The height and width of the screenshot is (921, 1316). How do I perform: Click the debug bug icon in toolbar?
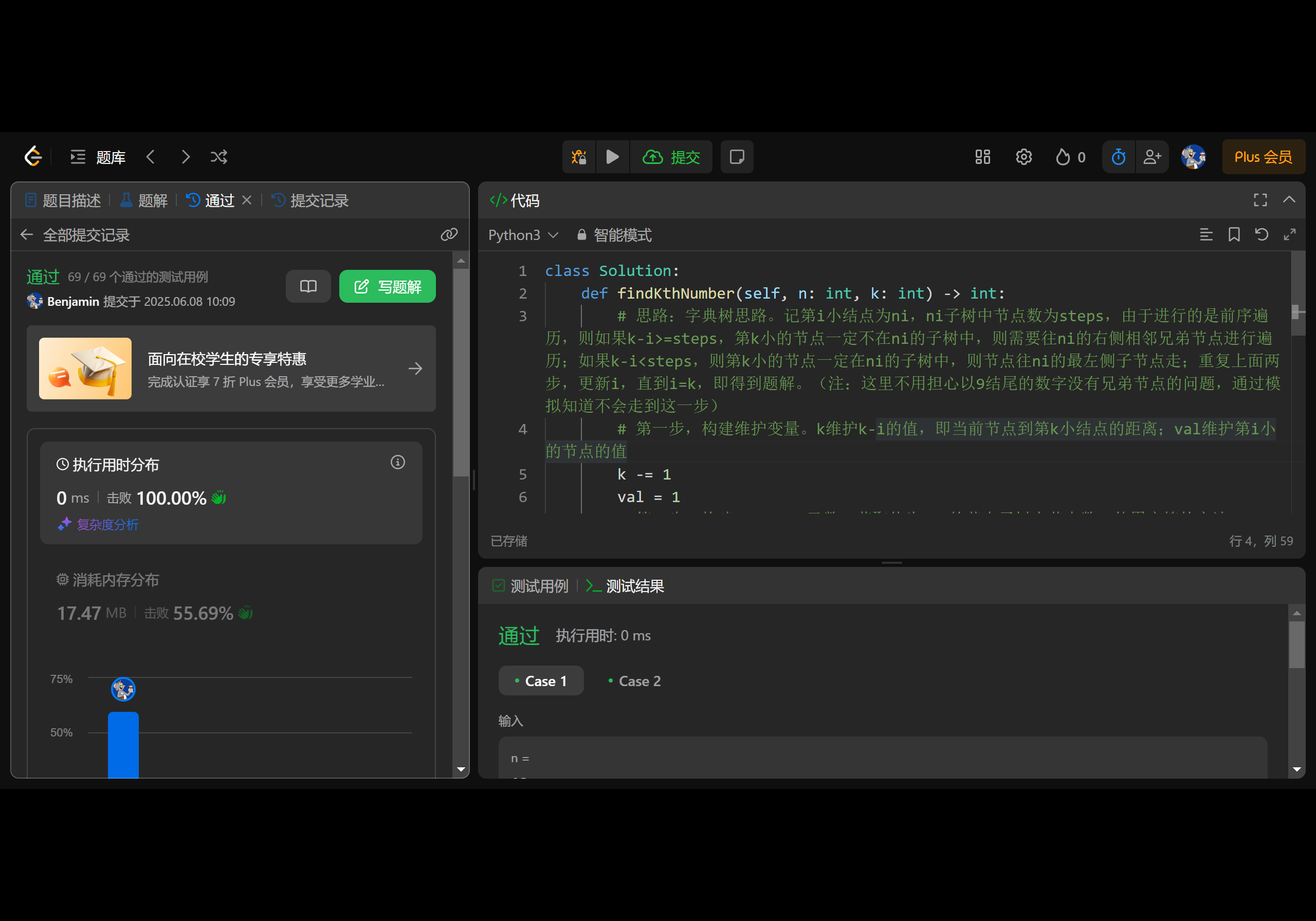pos(579,156)
